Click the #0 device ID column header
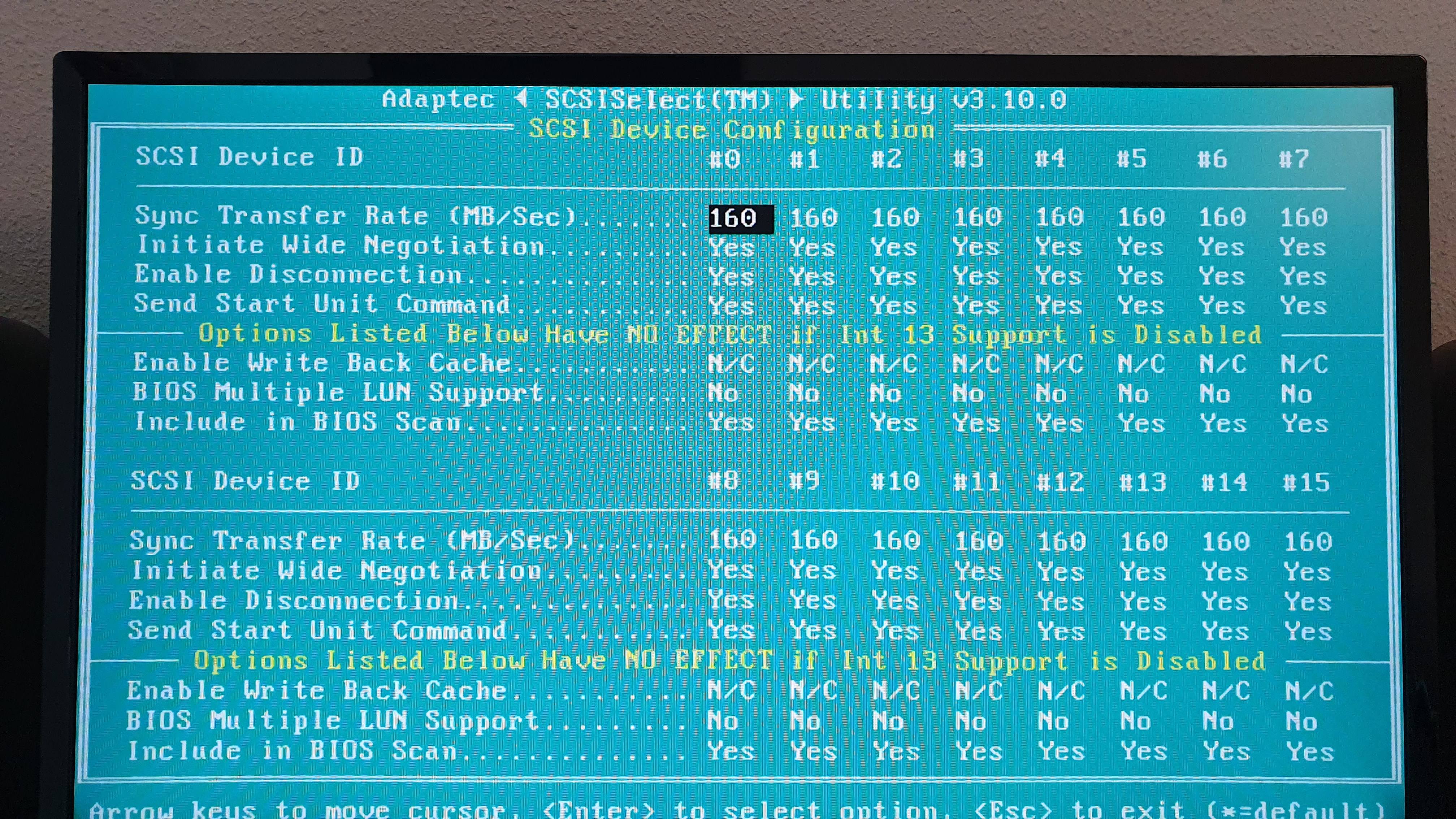Image resolution: width=1456 pixels, height=819 pixels. pos(725,159)
